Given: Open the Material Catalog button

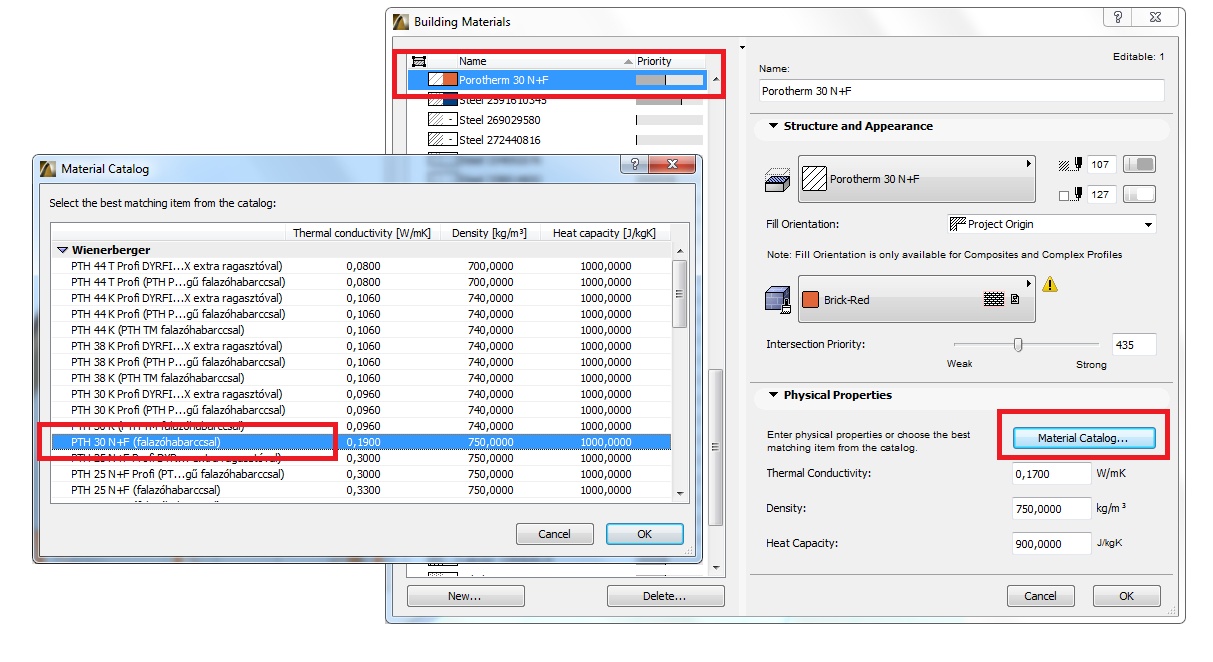Looking at the screenshot, I should click(x=1084, y=438).
